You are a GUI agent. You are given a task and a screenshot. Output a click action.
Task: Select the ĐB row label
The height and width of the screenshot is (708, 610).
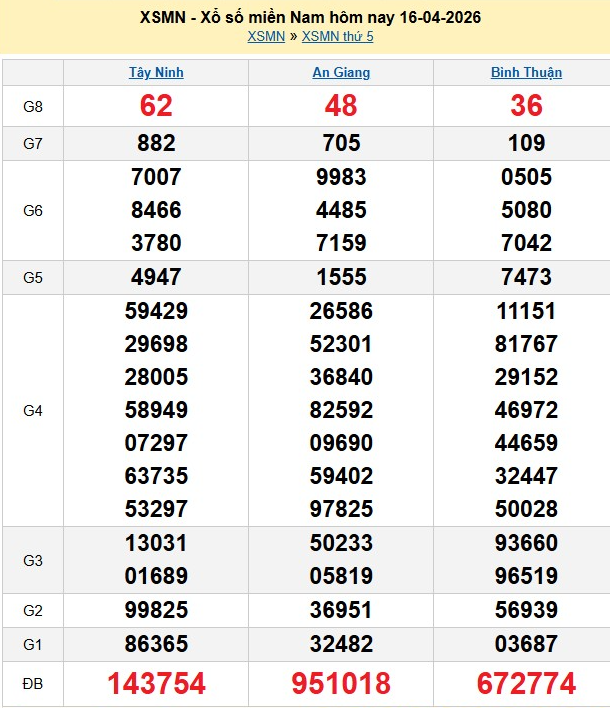(x=33, y=683)
